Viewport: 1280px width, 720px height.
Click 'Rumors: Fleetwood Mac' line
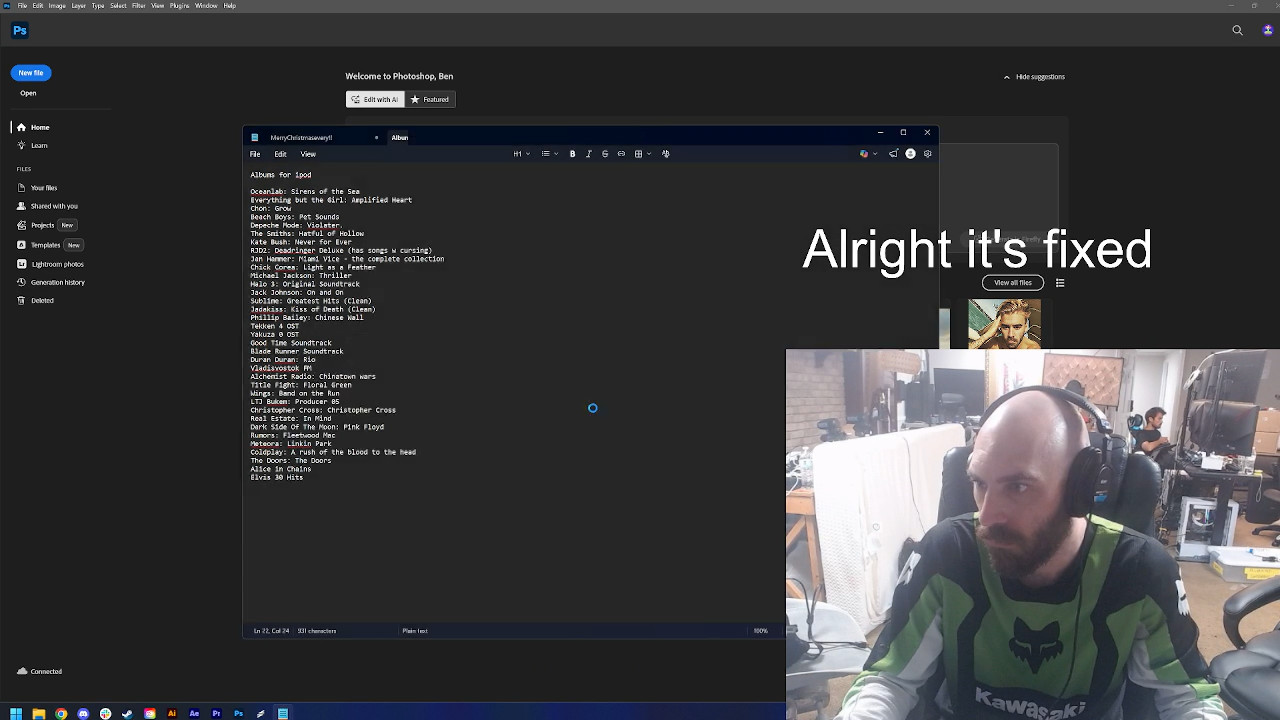pyautogui.click(x=292, y=436)
